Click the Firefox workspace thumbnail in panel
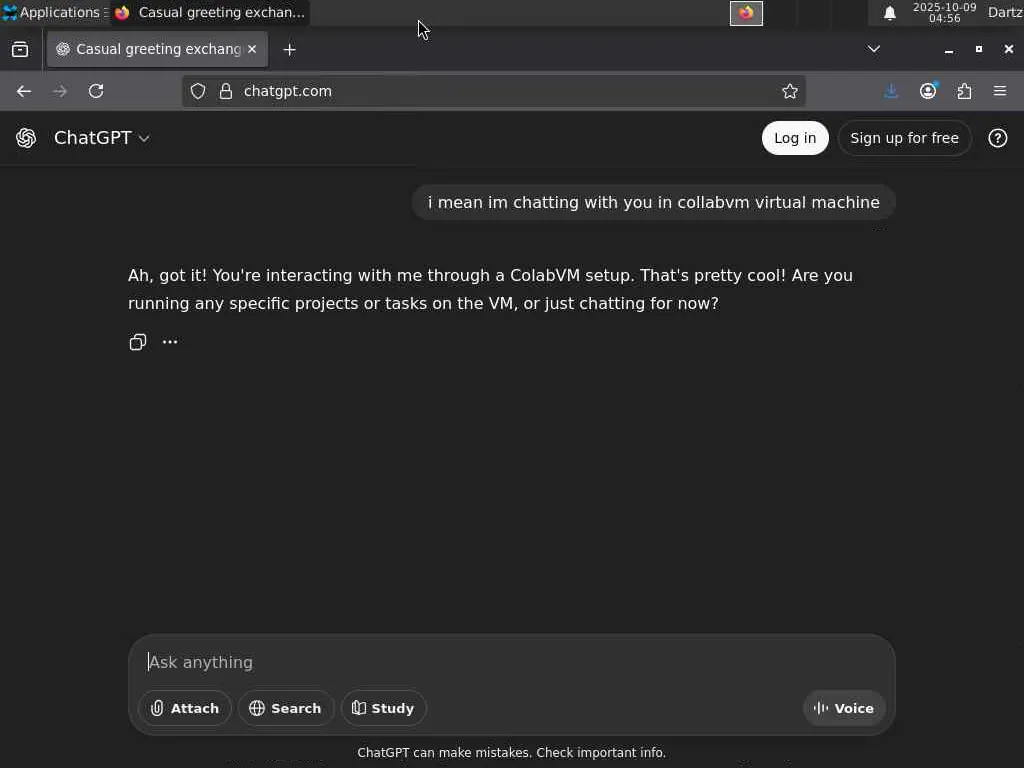Screen dimensions: 1024x768 pos(746,13)
